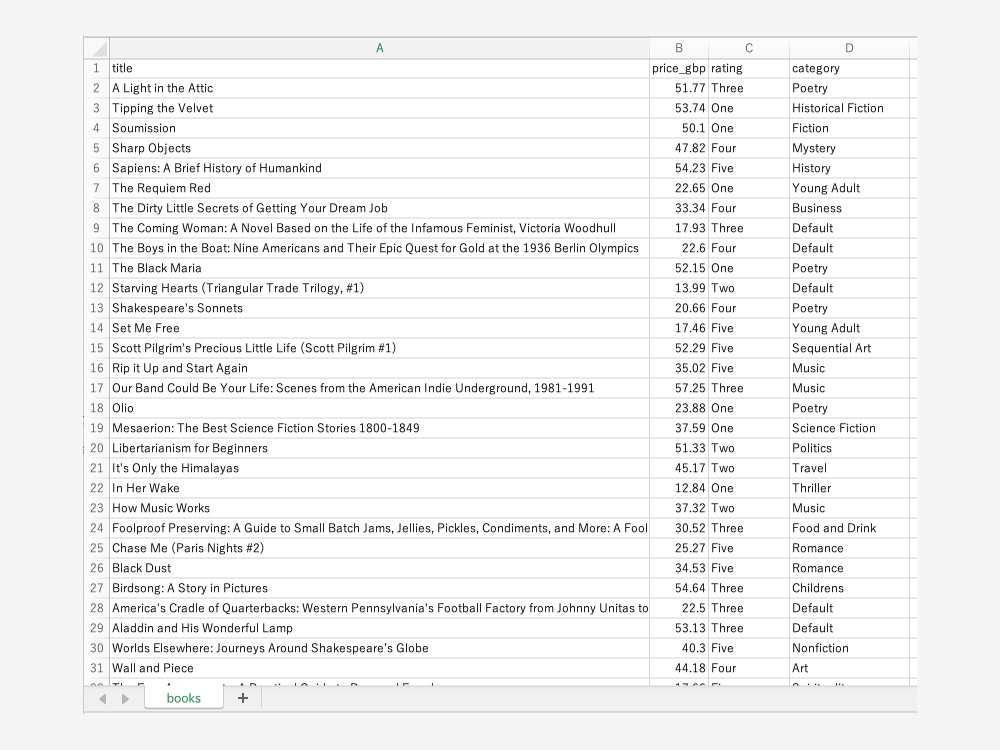Click cell 'Libertarianism for Beginners'

tap(379, 448)
